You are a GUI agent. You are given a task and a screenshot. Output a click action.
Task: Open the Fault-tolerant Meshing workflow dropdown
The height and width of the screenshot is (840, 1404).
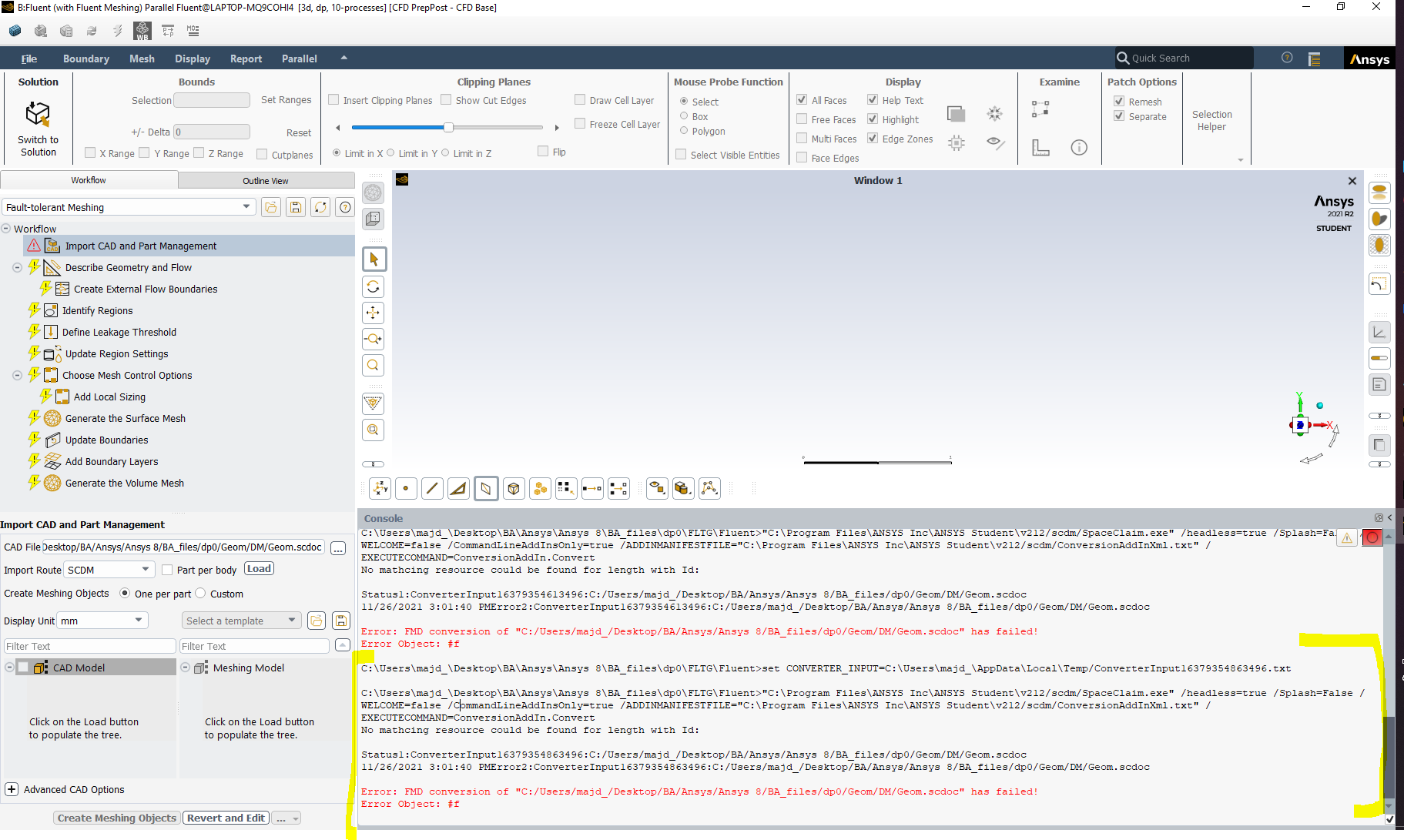pyautogui.click(x=246, y=207)
